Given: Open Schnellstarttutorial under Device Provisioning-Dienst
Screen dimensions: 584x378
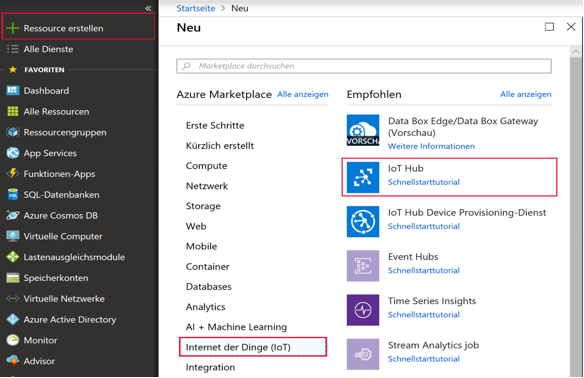Looking at the screenshot, I should point(423,226).
